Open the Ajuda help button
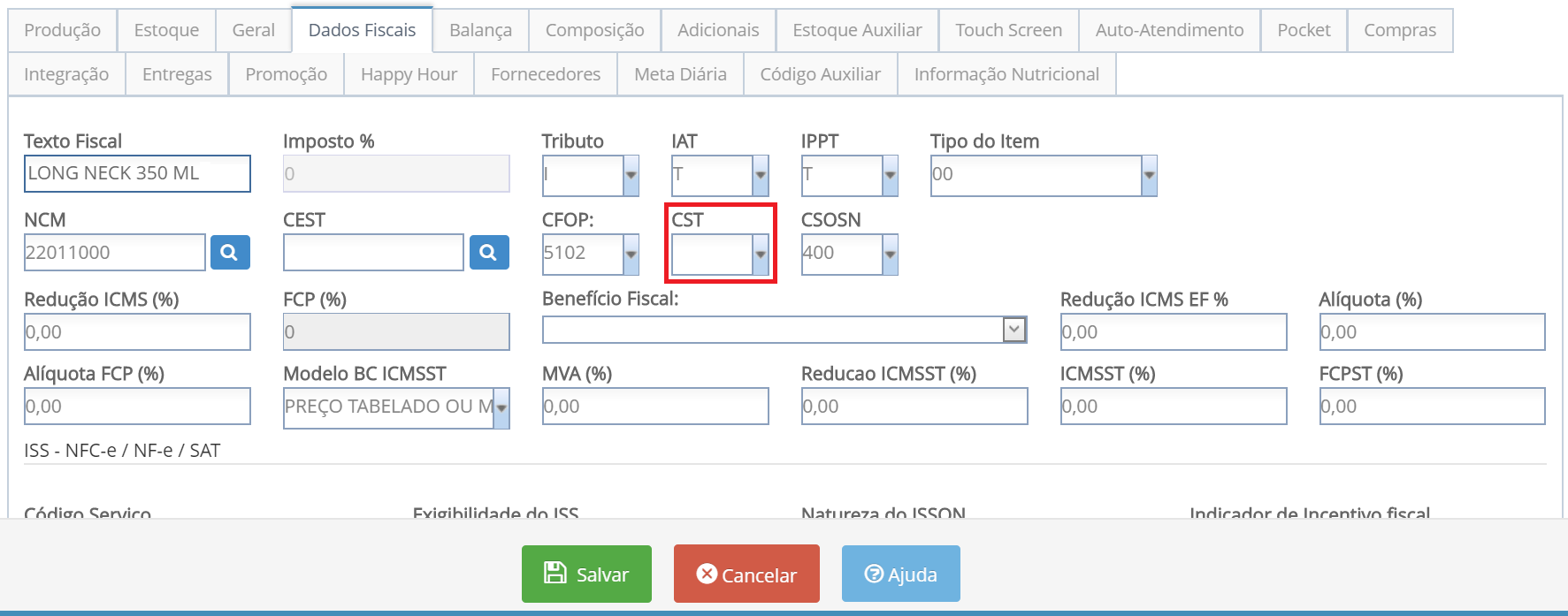 tap(900, 574)
